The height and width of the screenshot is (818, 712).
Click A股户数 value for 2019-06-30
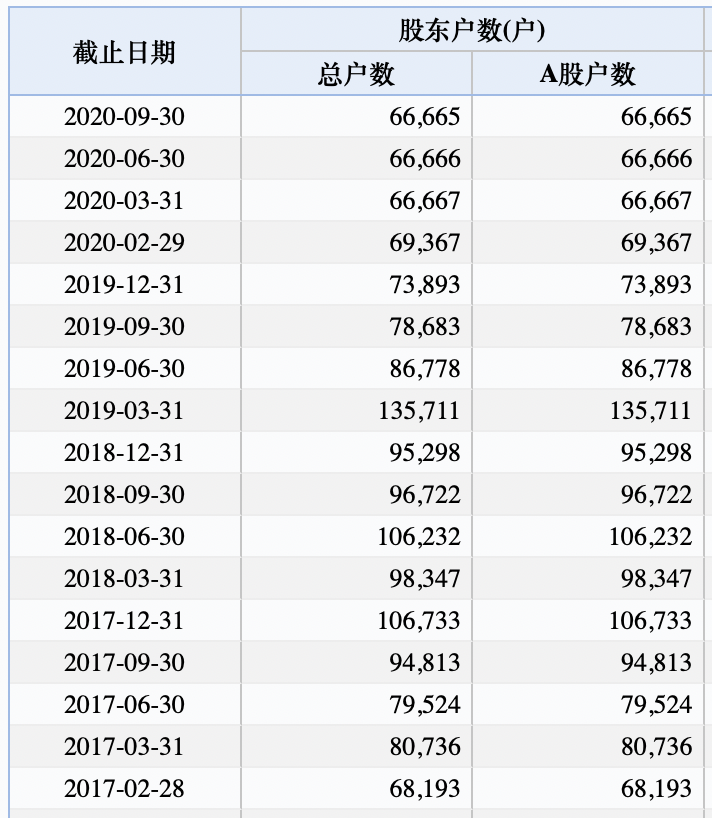click(x=656, y=369)
